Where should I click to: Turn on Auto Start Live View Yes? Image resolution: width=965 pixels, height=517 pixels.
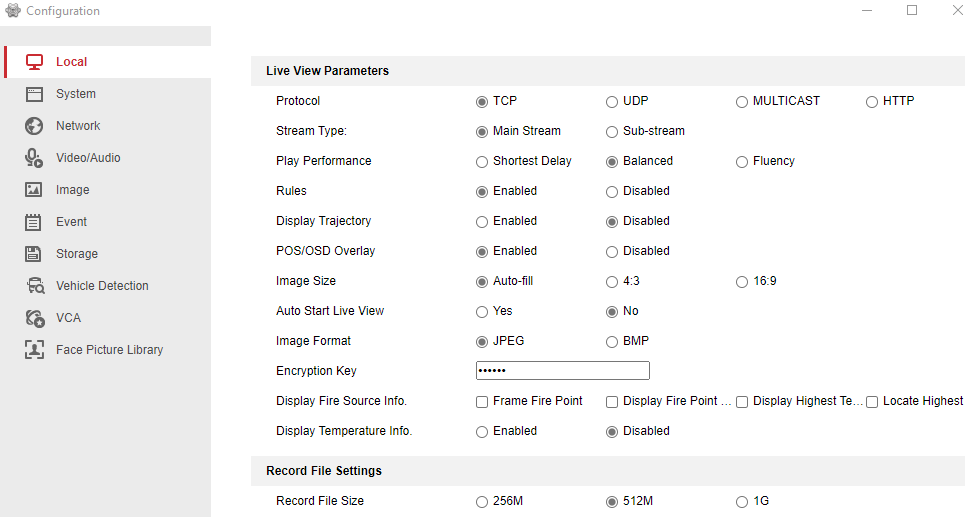482,311
